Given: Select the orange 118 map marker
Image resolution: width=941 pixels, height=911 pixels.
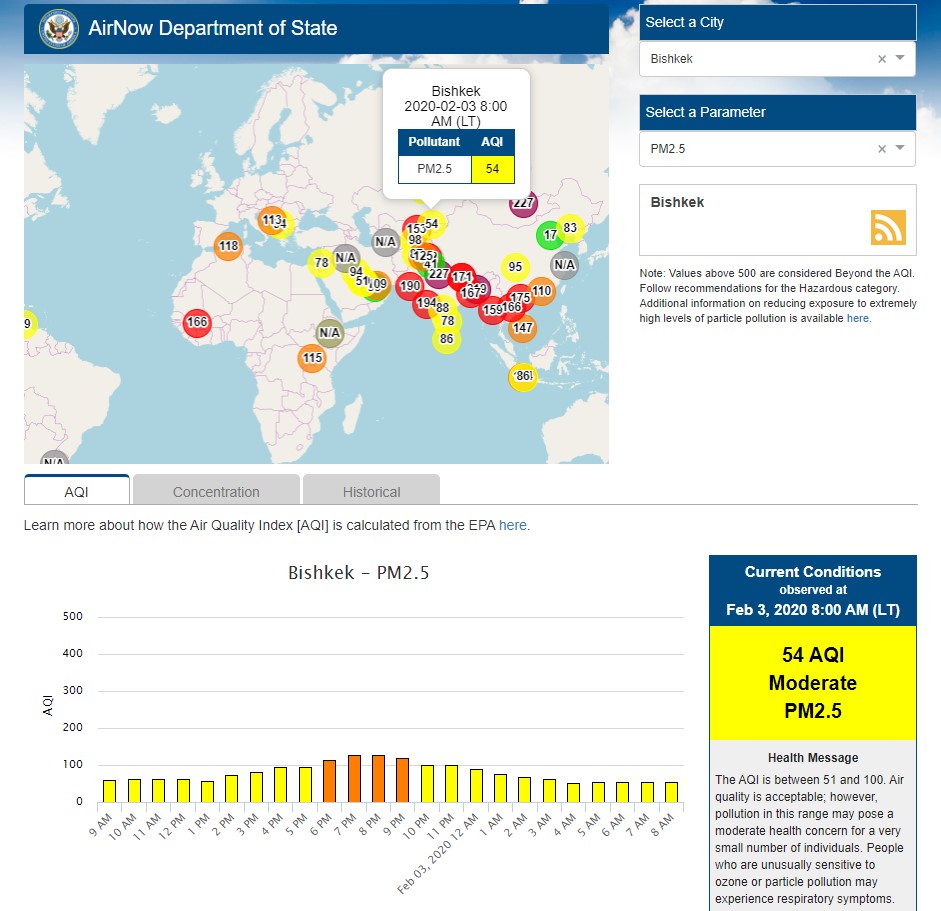Looking at the screenshot, I should coord(228,246).
